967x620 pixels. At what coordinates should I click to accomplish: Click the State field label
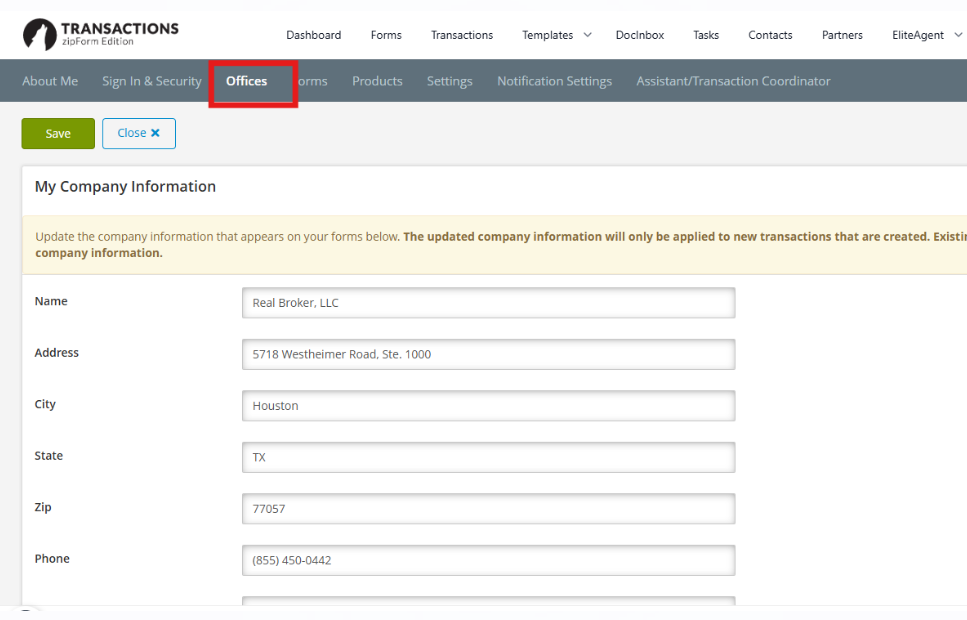click(x=49, y=455)
